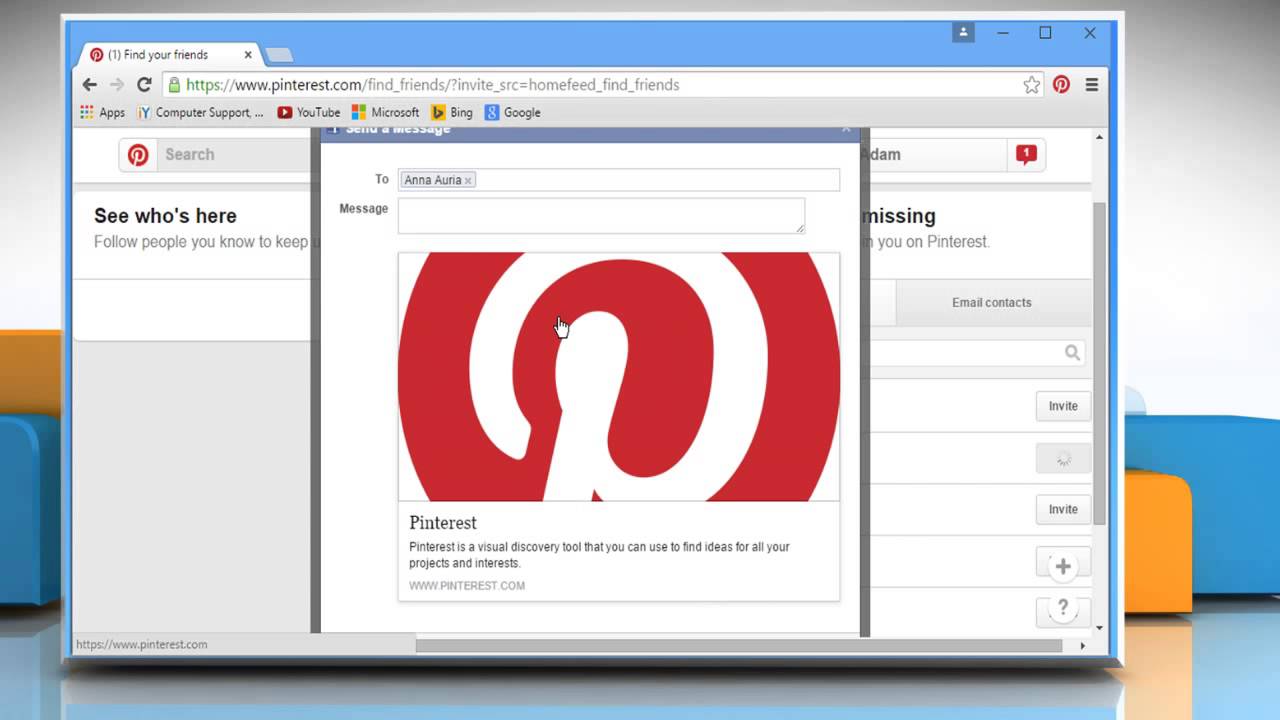This screenshot has height=720, width=1280.
Task: Click the browser forward arrow
Action: [x=117, y=85]
